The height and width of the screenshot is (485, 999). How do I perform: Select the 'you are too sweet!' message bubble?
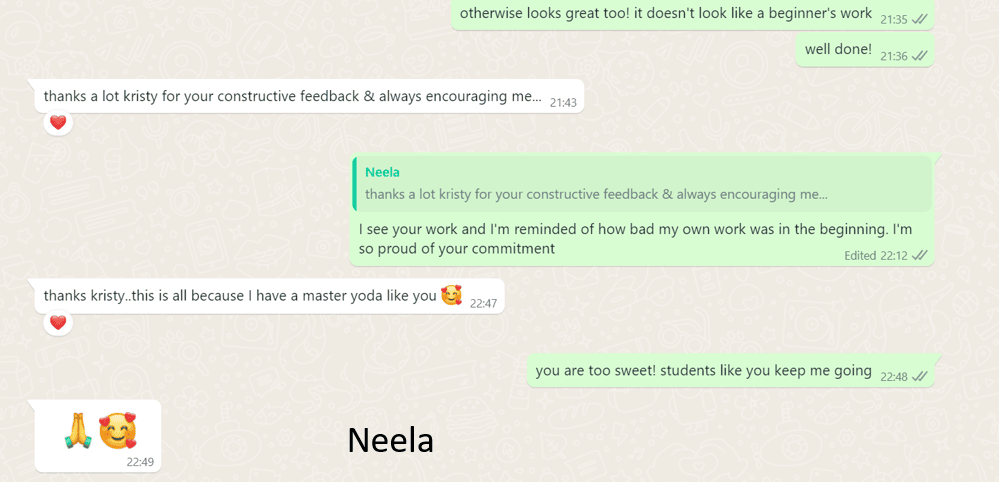tap(730, 370)
